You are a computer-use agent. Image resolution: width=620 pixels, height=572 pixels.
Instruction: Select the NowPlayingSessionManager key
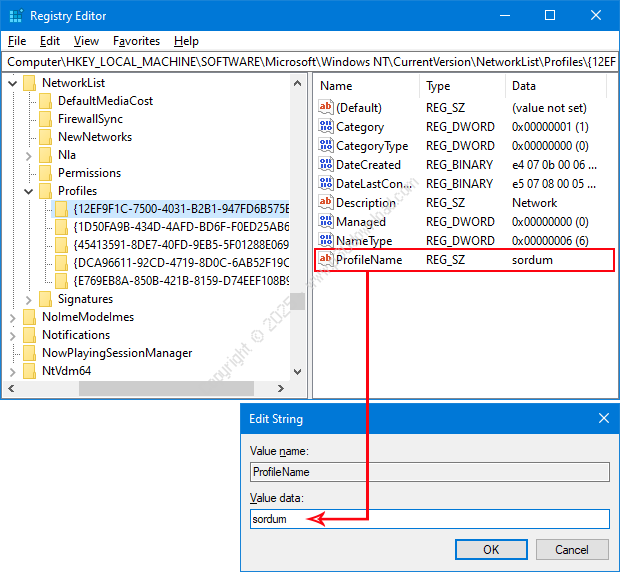tap(116, 353)
